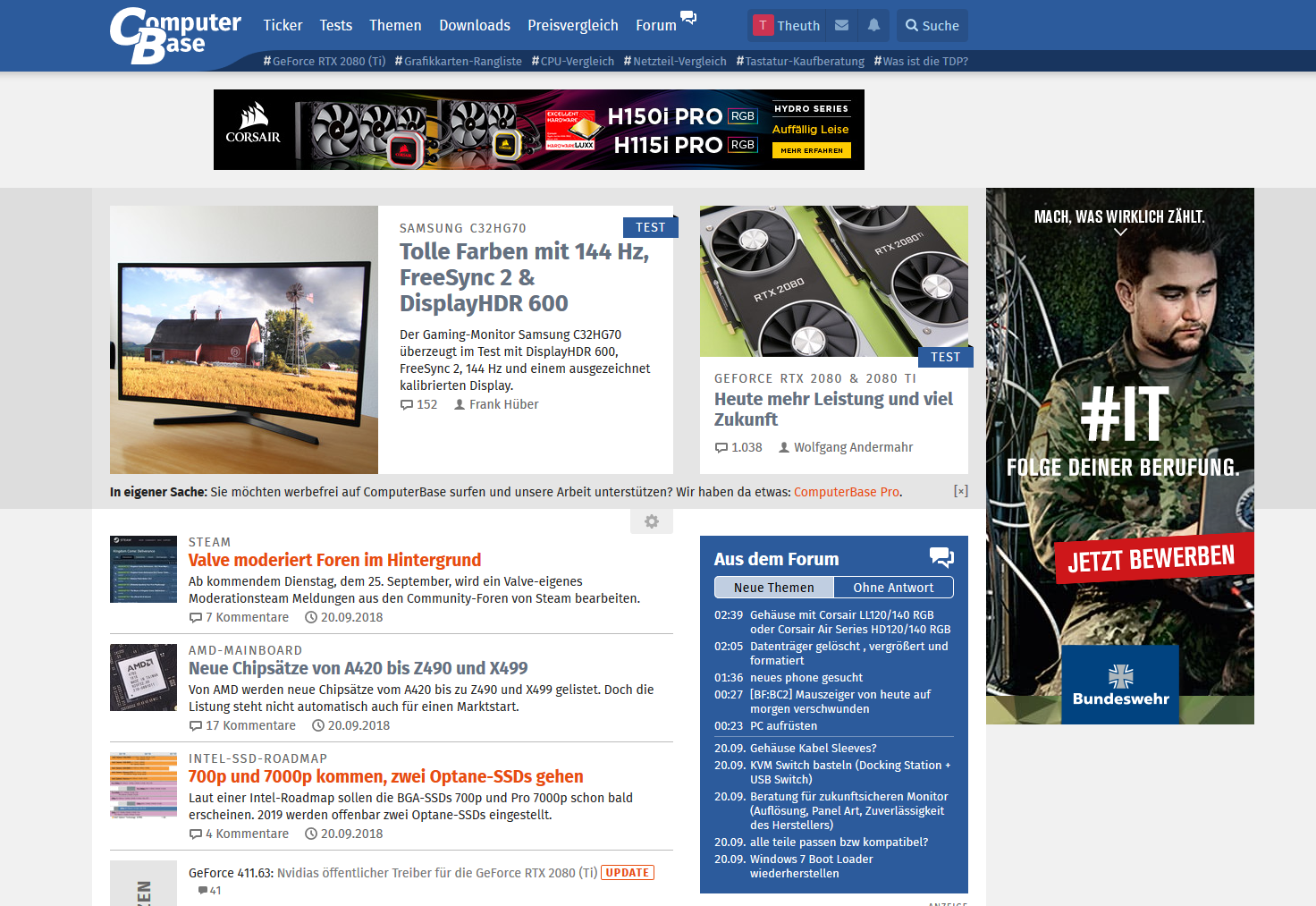Click the ComputerBase logo
Viewport: 1316px width, 906px height.
click(175, 36)
